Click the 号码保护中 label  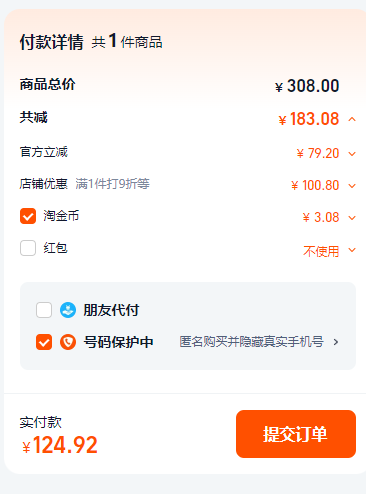pos(118,342)
